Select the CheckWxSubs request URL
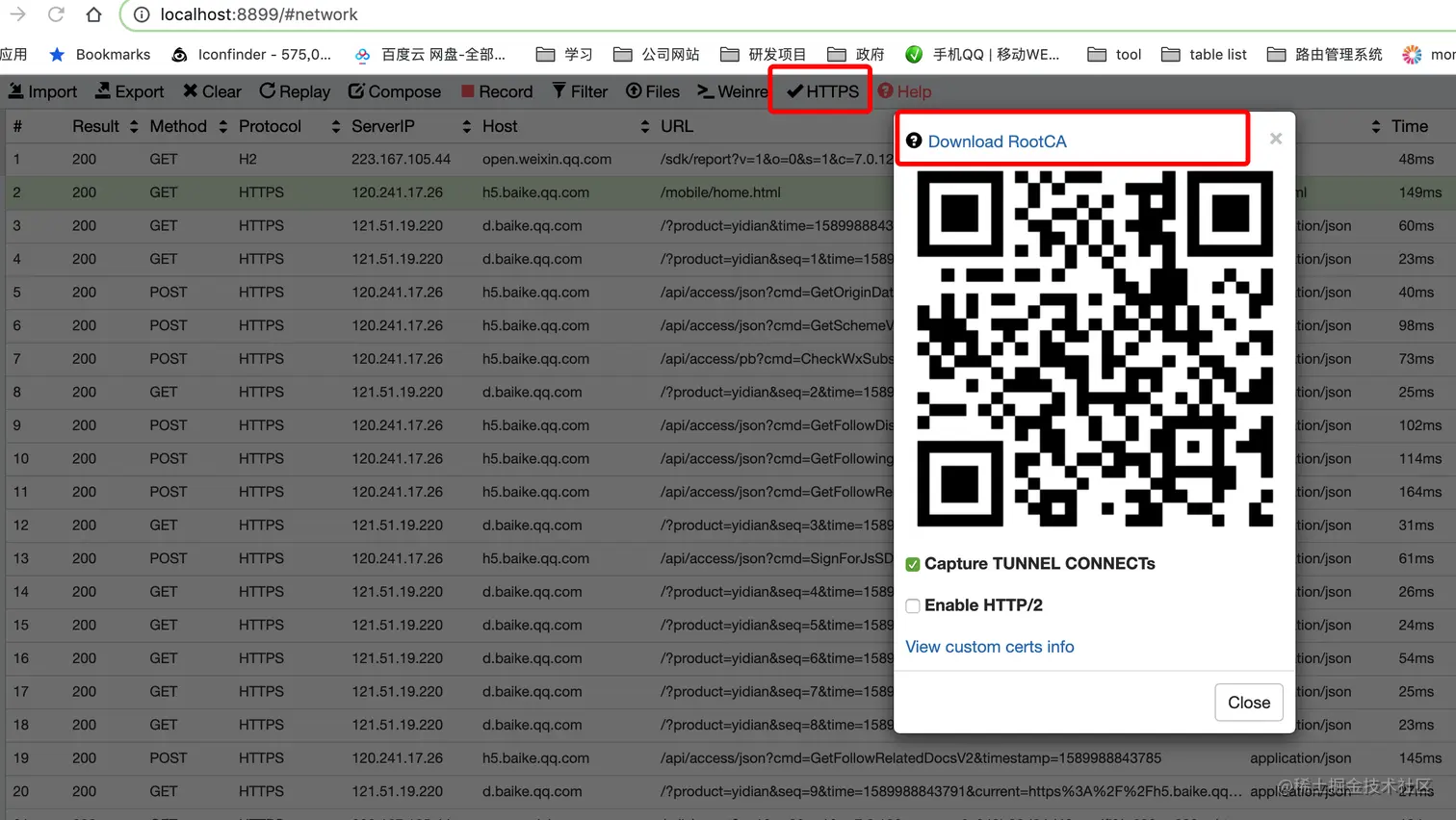Screen dimensions: 1456x820 (777, 359)
